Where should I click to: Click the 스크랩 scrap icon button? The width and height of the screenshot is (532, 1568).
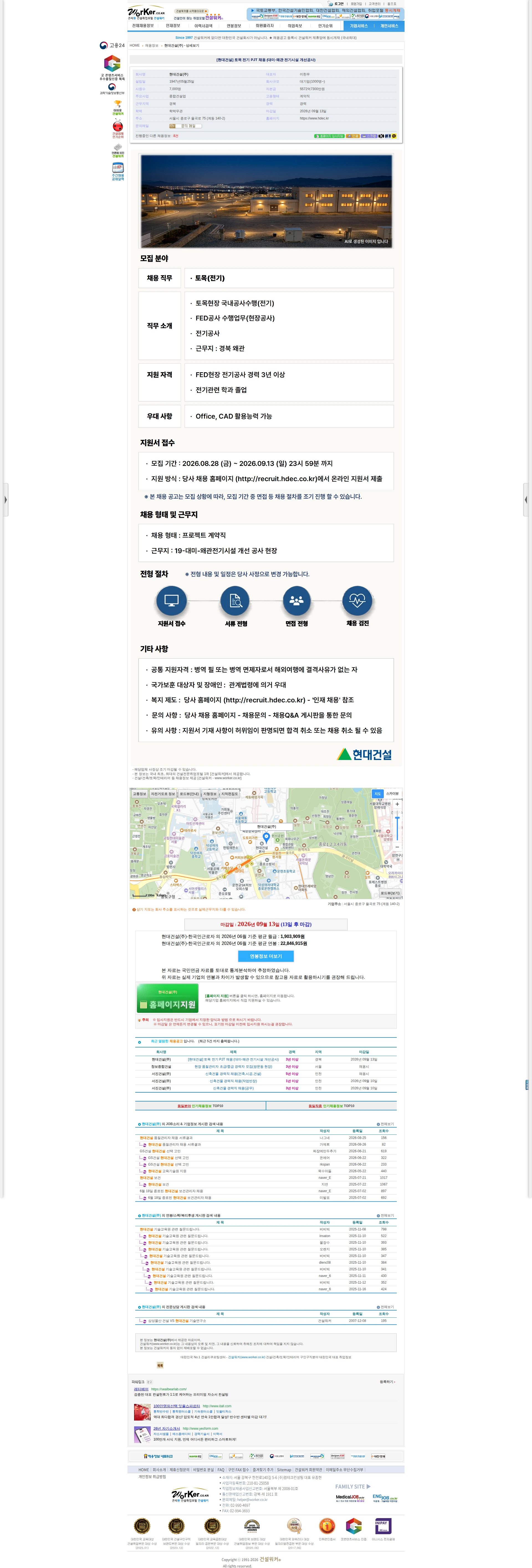(x=369, y=136)
